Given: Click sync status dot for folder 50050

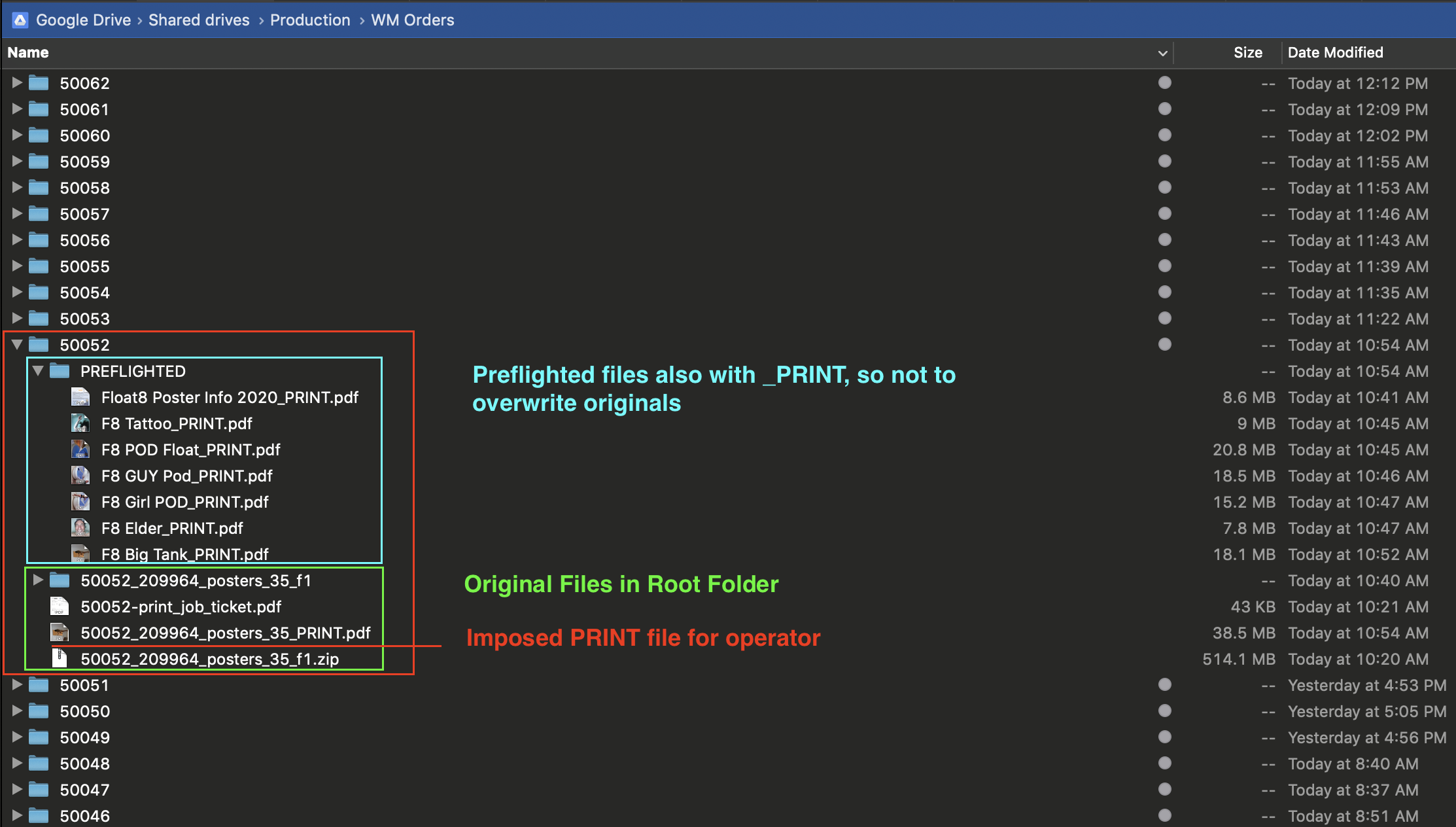Looking at the screenshot, I should click(1164, 711).
